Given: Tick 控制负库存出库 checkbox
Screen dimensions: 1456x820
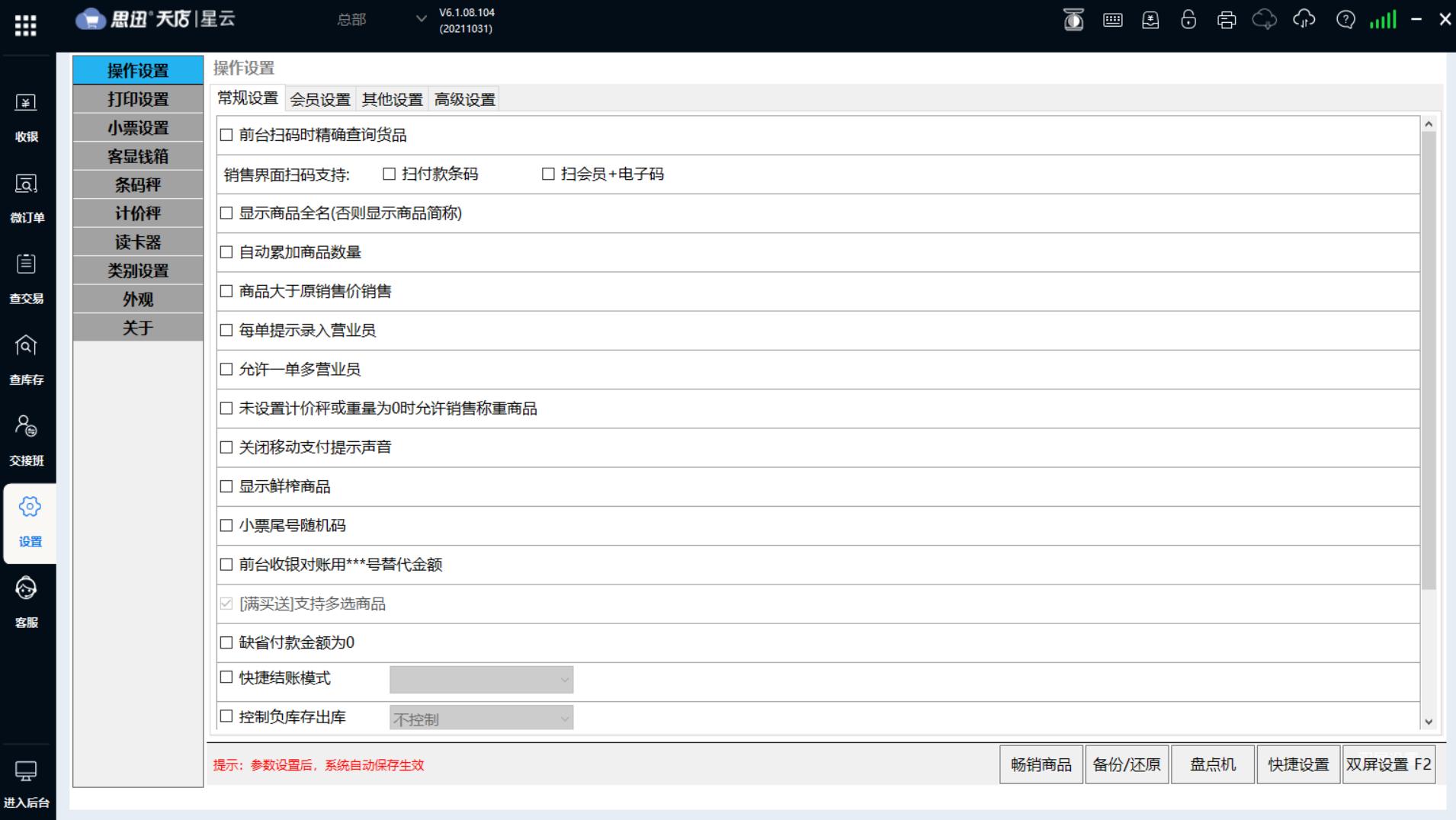Looking at the screenshot, I should pyautogui.click(x=226, y=716).
